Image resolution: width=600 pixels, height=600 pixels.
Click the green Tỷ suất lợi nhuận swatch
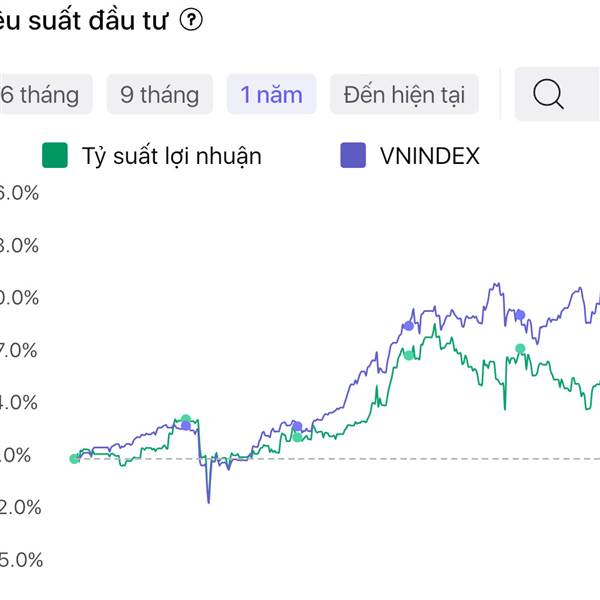click(55, 156)
